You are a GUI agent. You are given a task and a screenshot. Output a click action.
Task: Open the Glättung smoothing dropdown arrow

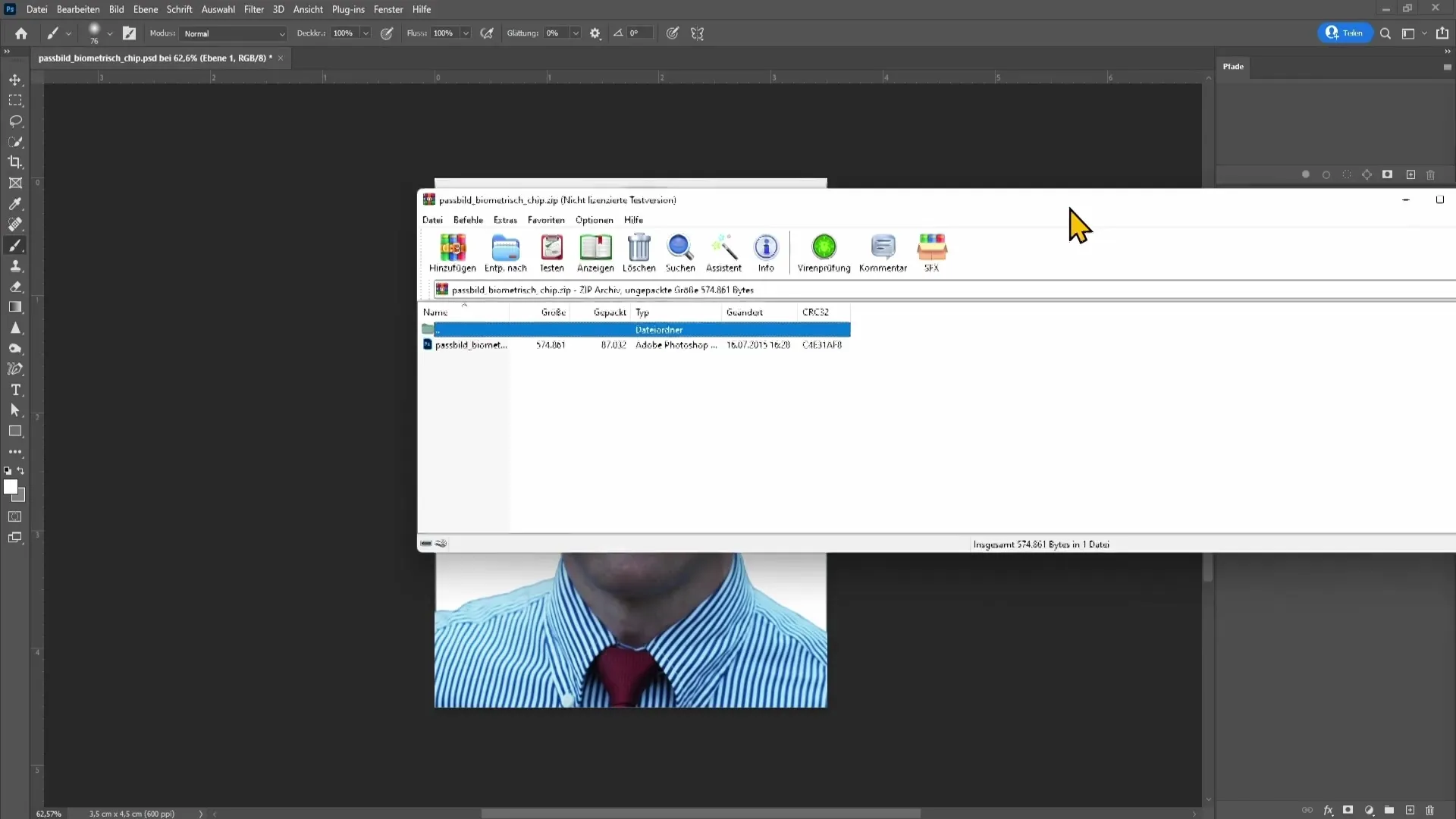click(x=576, y=33)
